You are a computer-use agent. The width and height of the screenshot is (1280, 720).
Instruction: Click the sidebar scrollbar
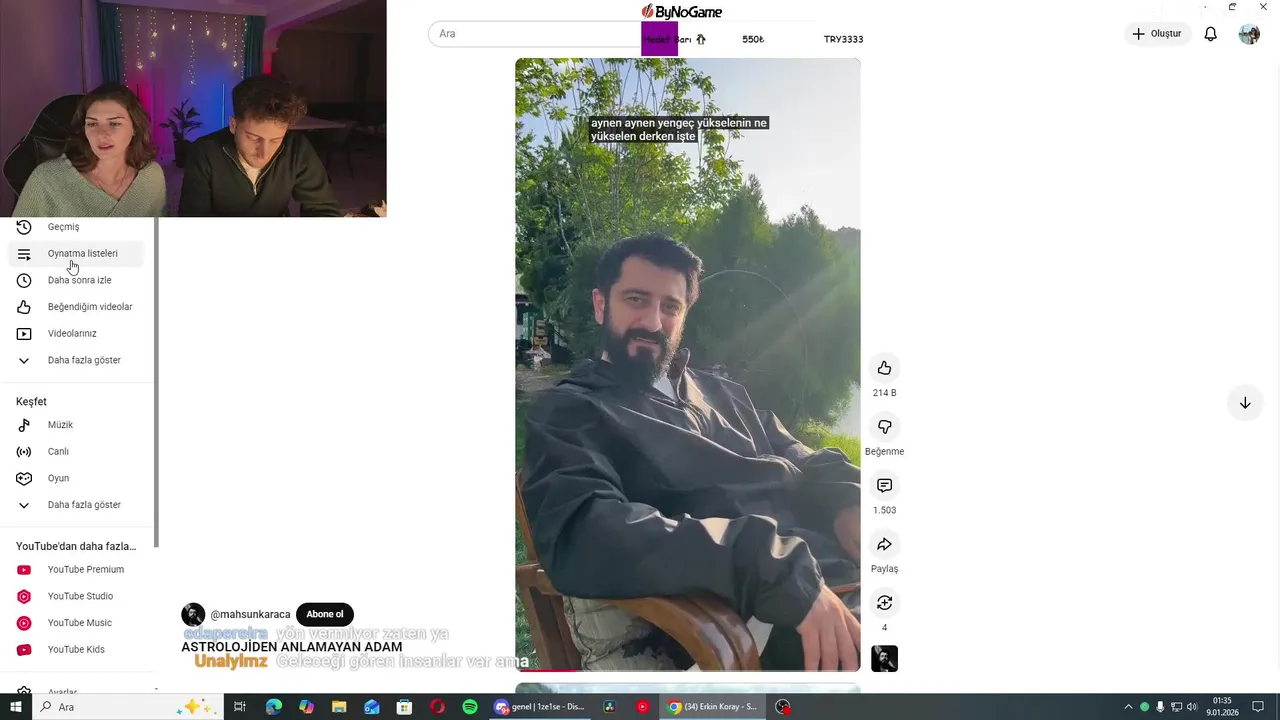point(156,380)
